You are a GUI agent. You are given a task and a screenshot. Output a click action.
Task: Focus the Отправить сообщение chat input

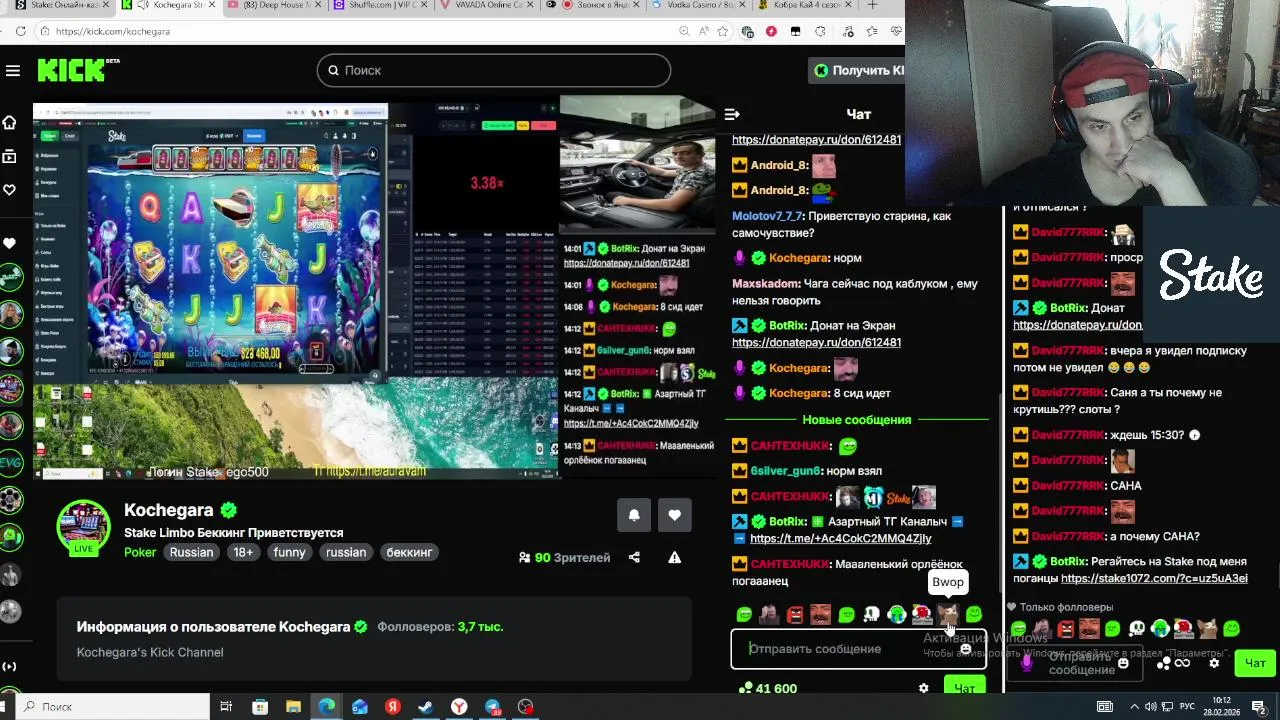tap(858, 649)
